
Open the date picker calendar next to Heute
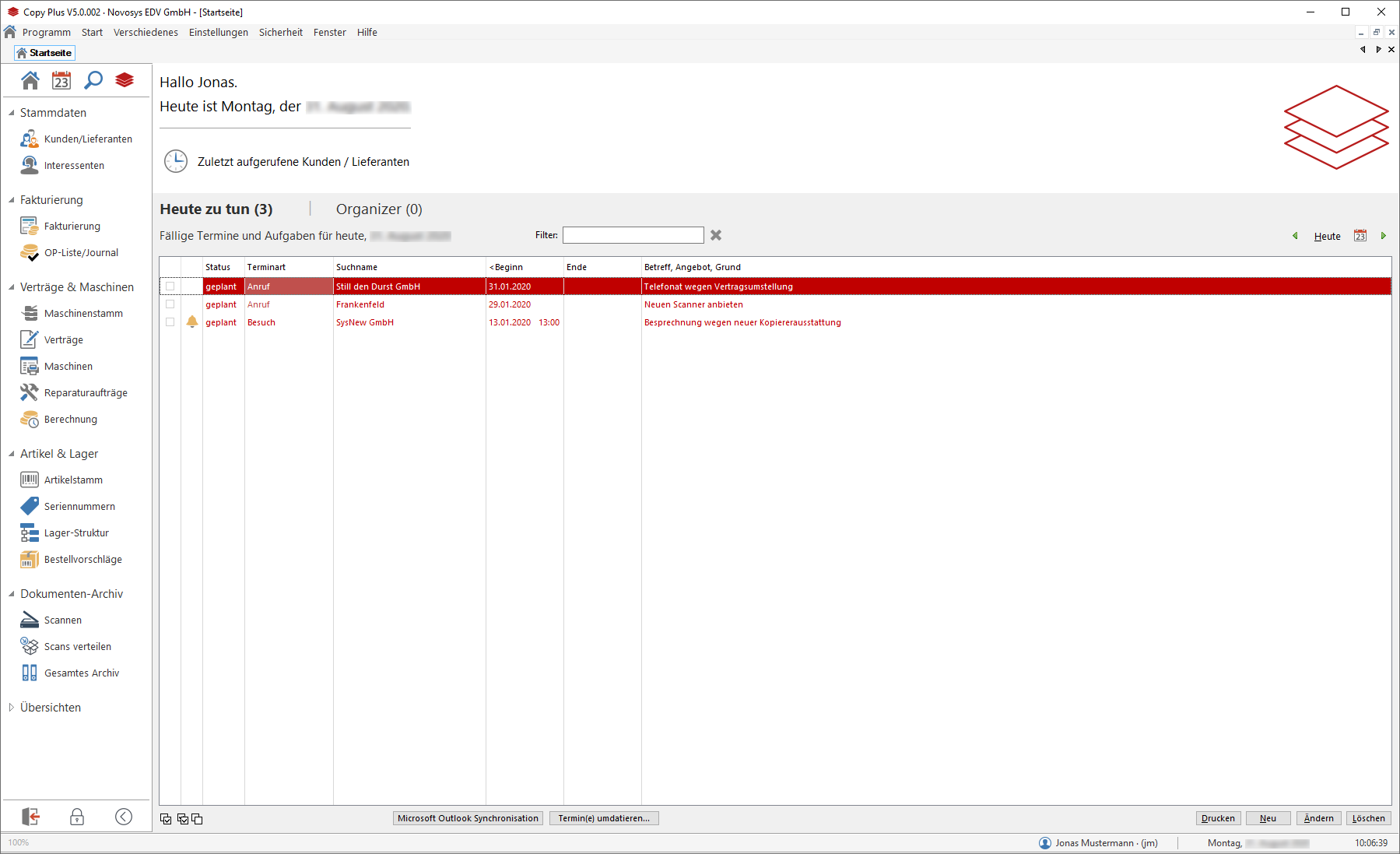point(1360,236)
